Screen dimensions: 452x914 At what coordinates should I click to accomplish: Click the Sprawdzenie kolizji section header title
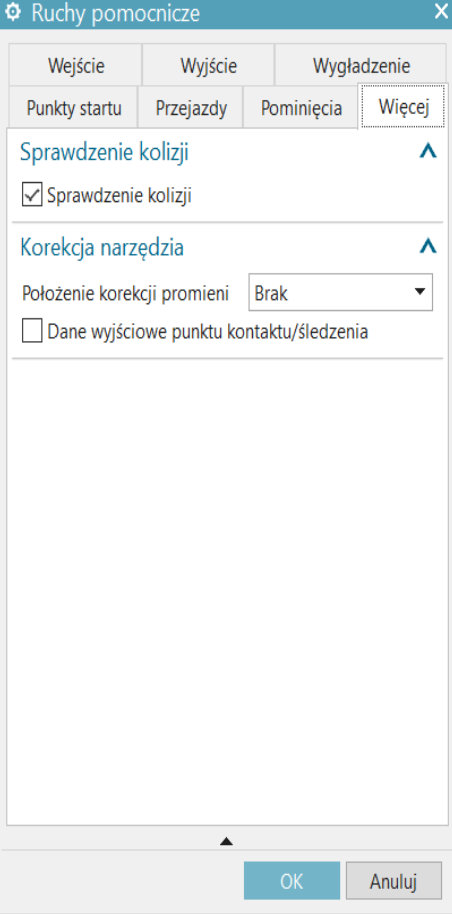coord(104,152)
